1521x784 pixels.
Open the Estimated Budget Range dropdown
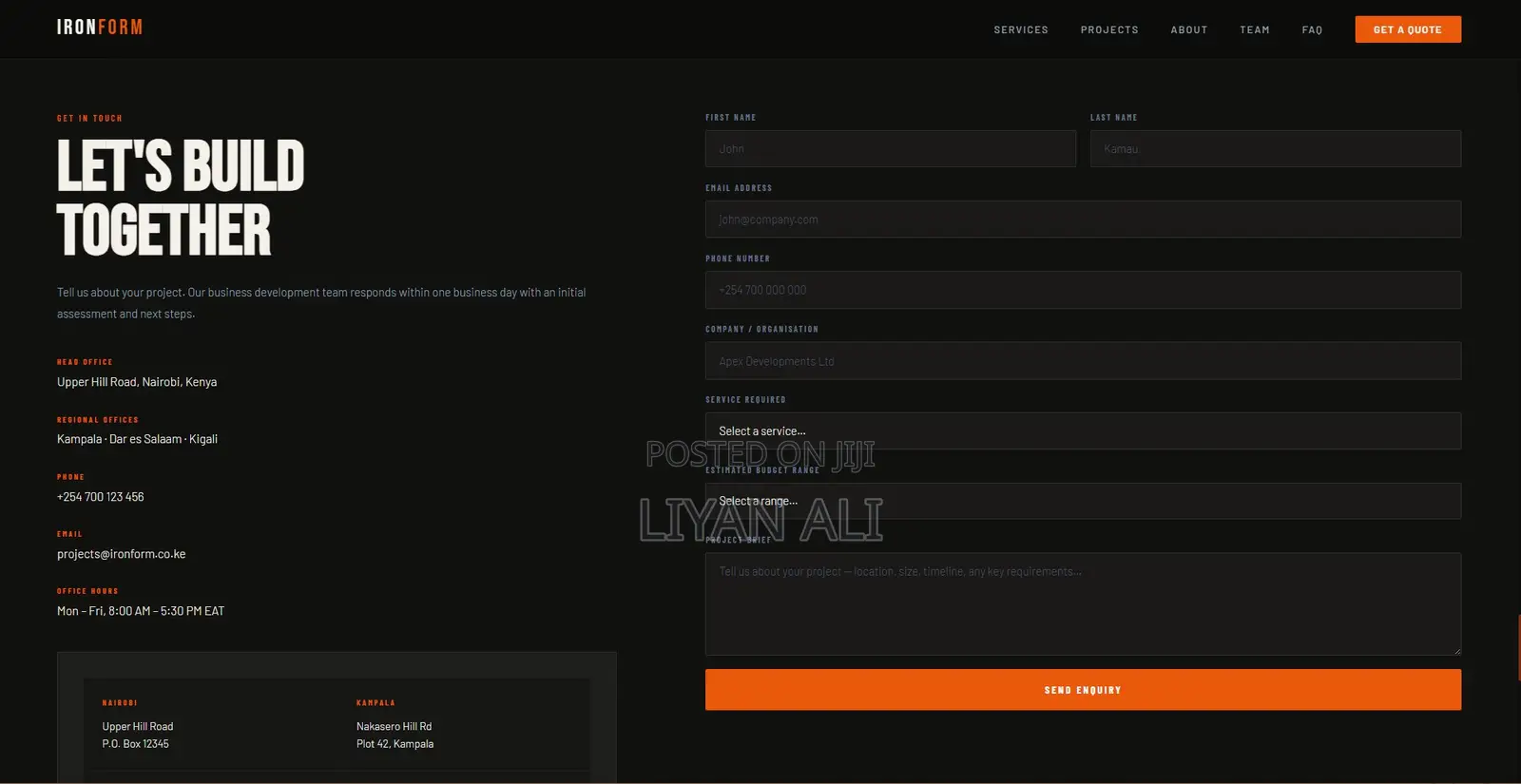click(x=1083, y=501)
